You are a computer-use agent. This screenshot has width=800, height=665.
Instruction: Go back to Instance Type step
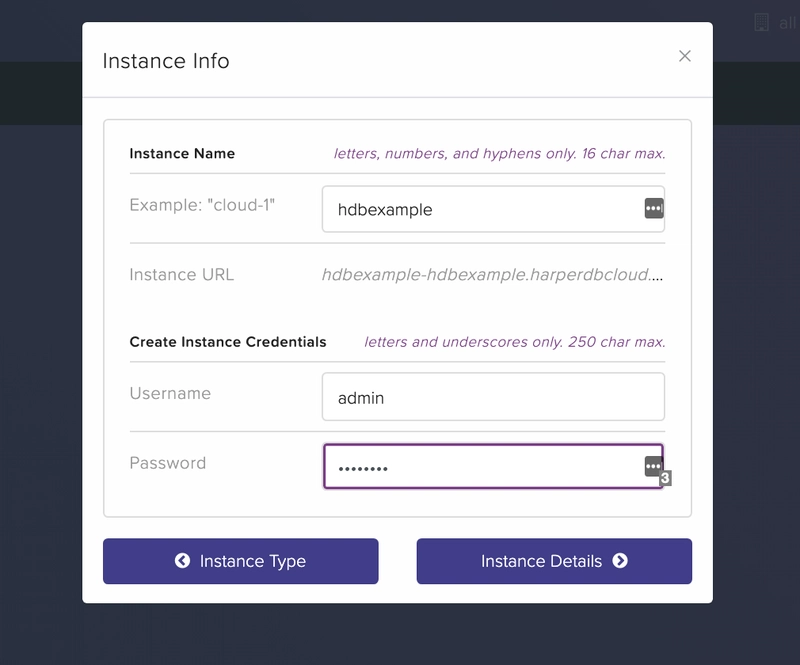[241, 561]
